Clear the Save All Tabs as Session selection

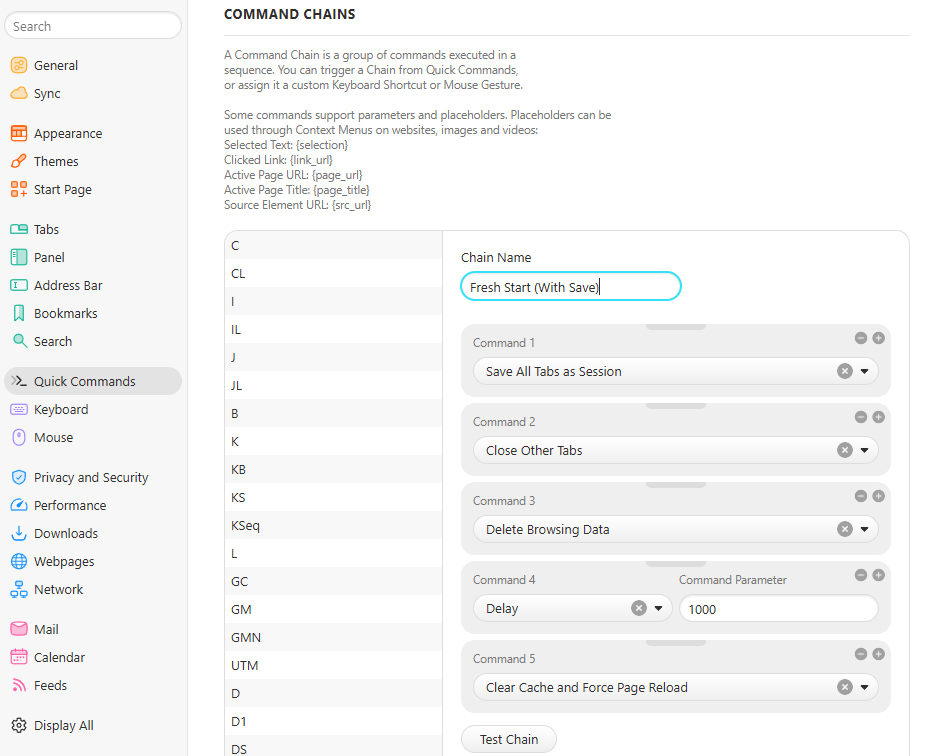coord(844,371)
